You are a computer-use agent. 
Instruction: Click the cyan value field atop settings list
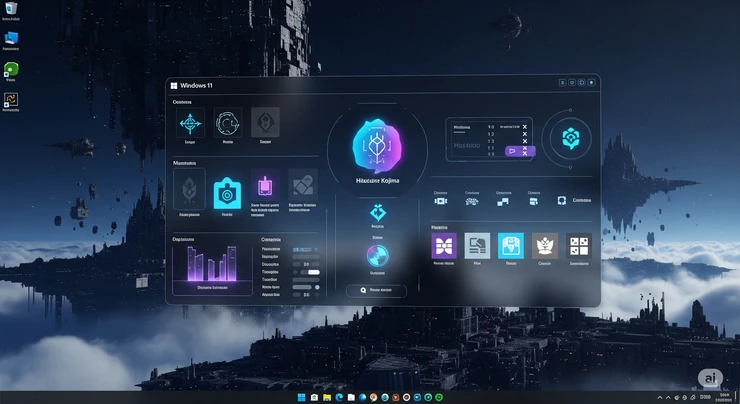[305, 249]
